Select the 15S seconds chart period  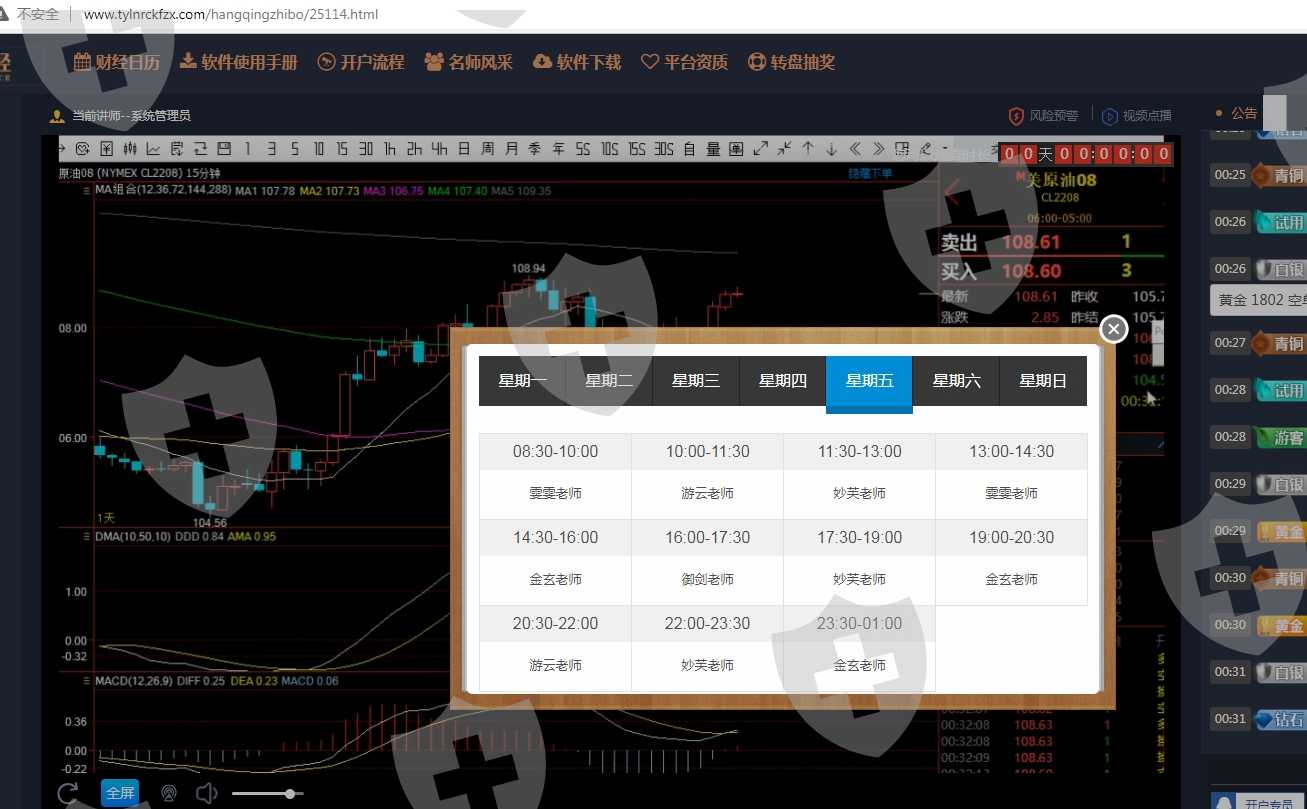(637, 149)
